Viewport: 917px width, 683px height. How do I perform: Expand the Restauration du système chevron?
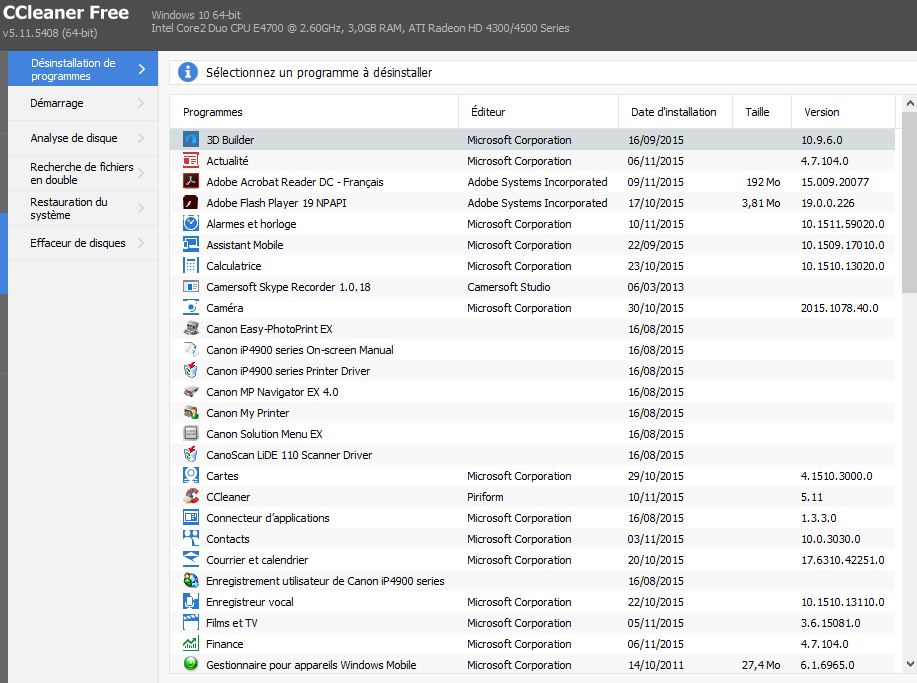[x=141, y=208]
